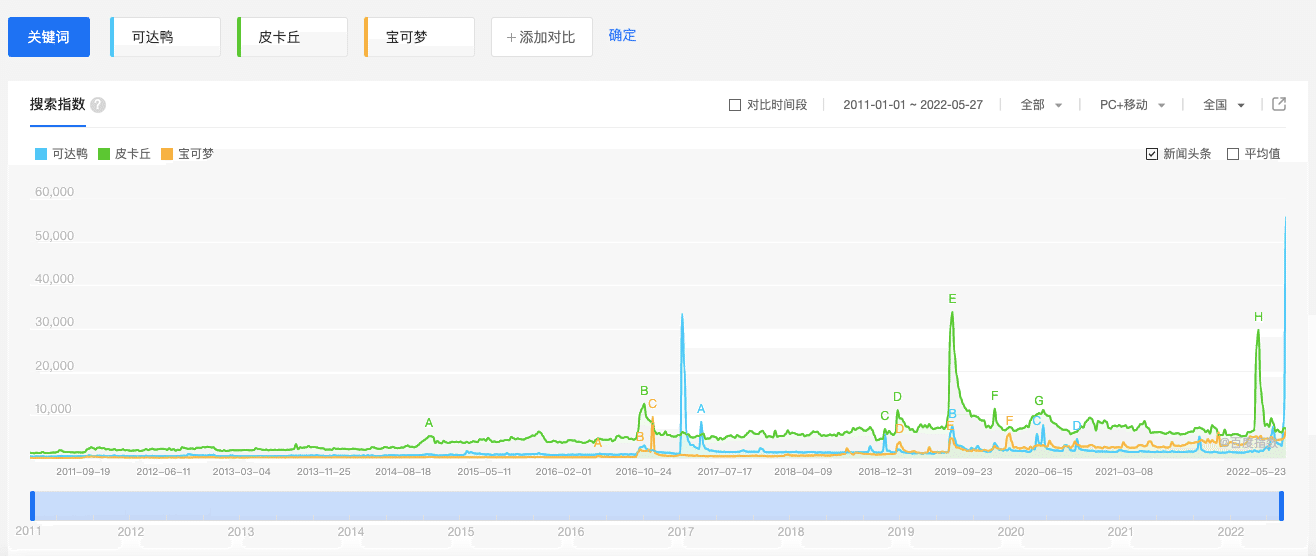Click green news marker E at highest 皮卡丘 peak

tap(952, 299)
